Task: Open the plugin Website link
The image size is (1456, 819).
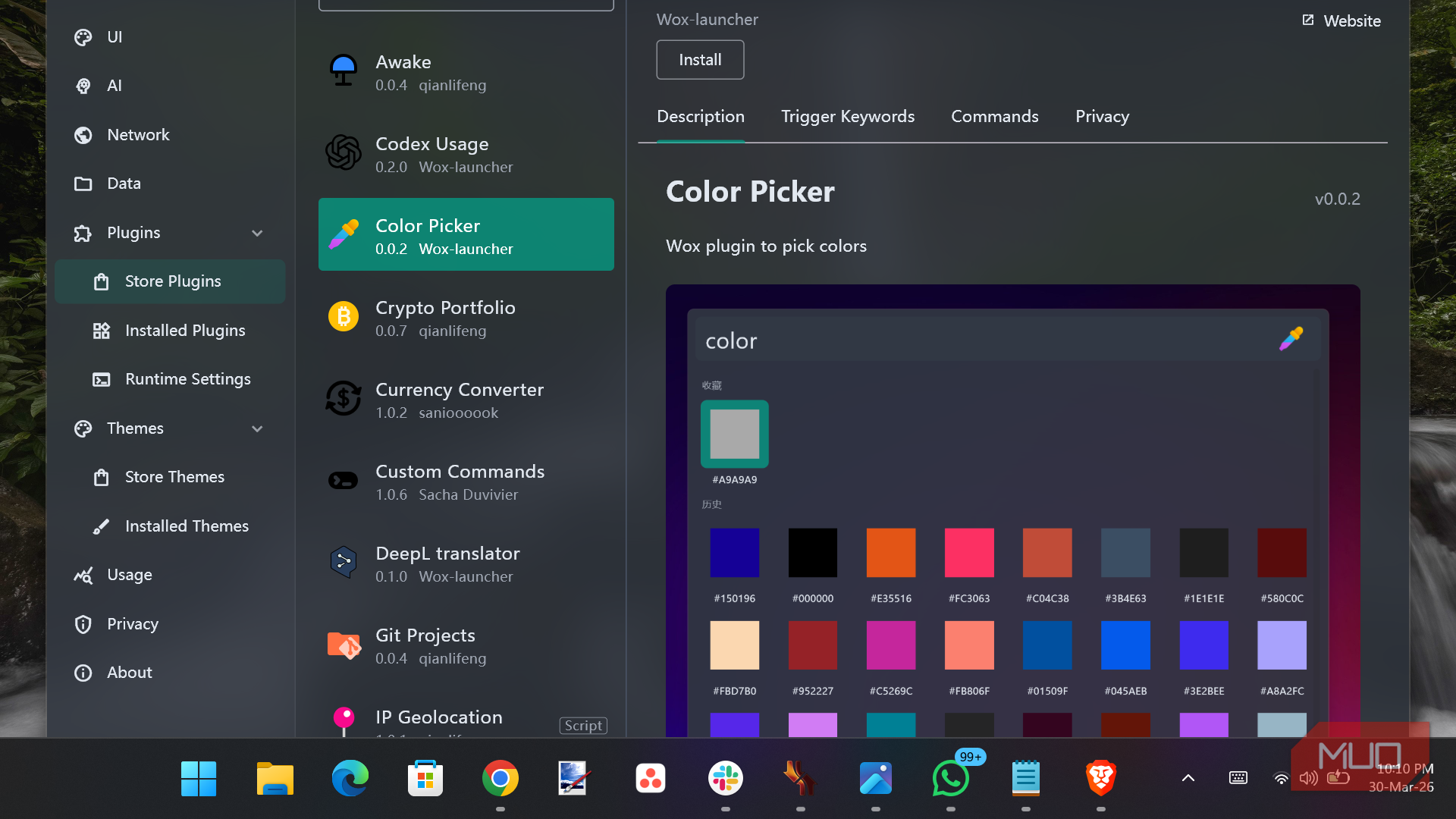Action: point(1341,21)
